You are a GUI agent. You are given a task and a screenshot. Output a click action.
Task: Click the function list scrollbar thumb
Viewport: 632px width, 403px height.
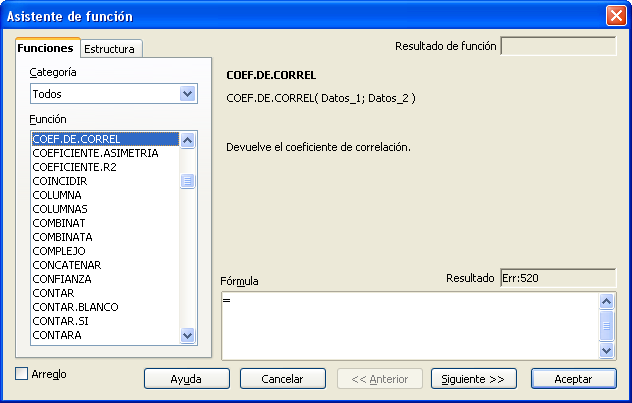(187, 181)
